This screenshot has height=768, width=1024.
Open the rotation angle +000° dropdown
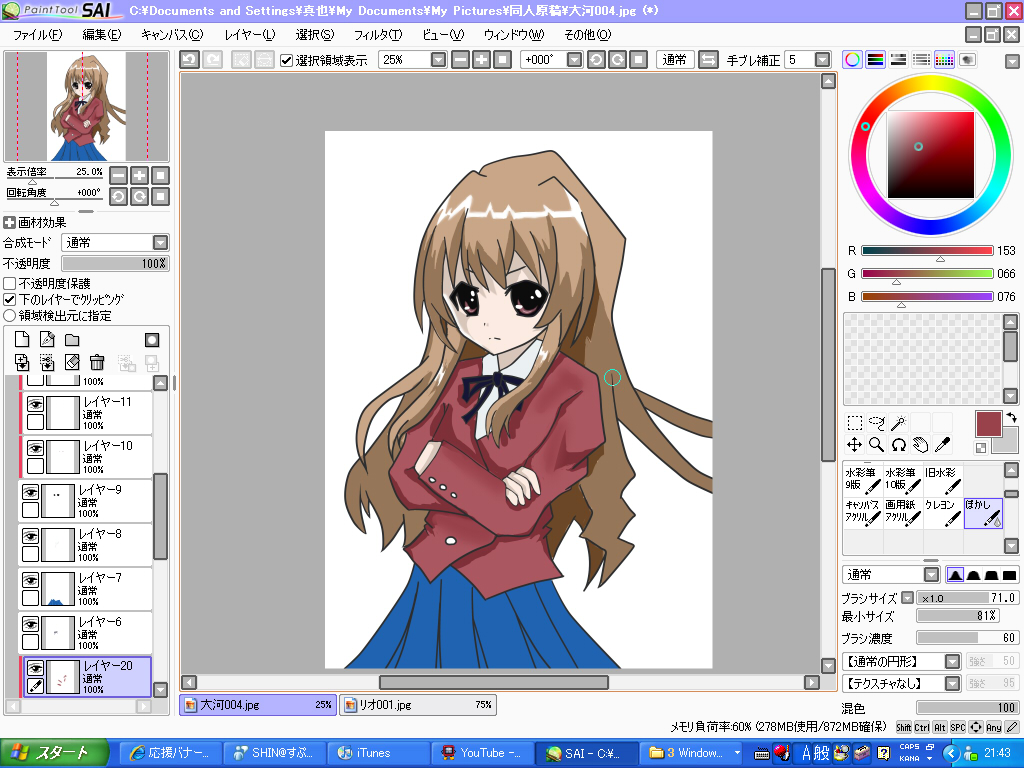[x=574, y=60]
